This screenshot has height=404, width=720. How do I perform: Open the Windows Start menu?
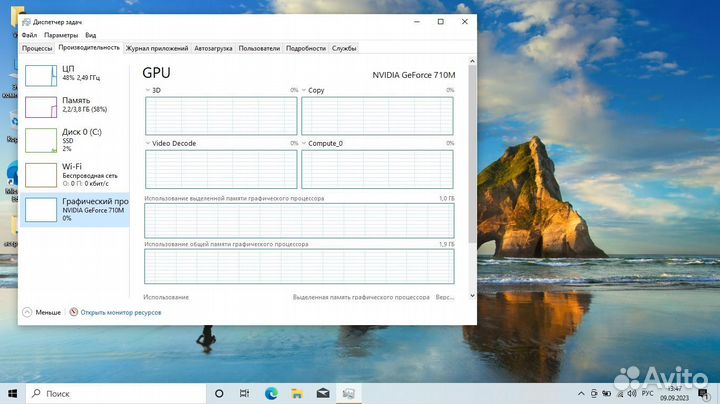(13, 393)
